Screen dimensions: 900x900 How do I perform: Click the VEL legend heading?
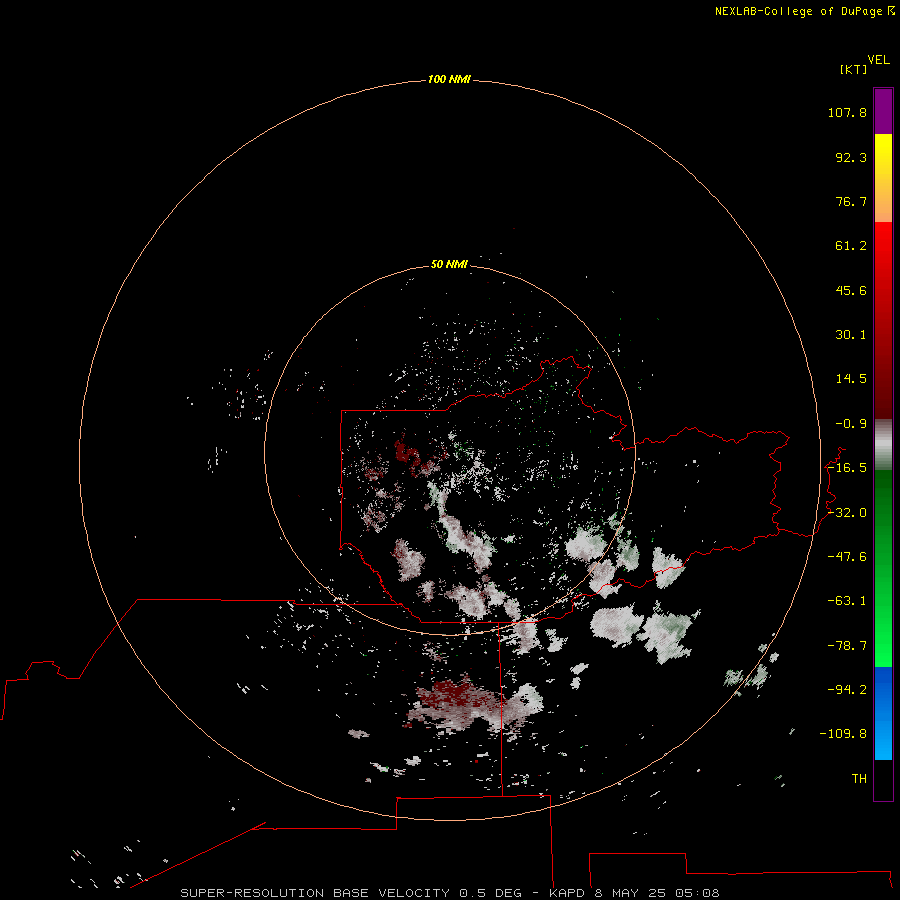878,60
